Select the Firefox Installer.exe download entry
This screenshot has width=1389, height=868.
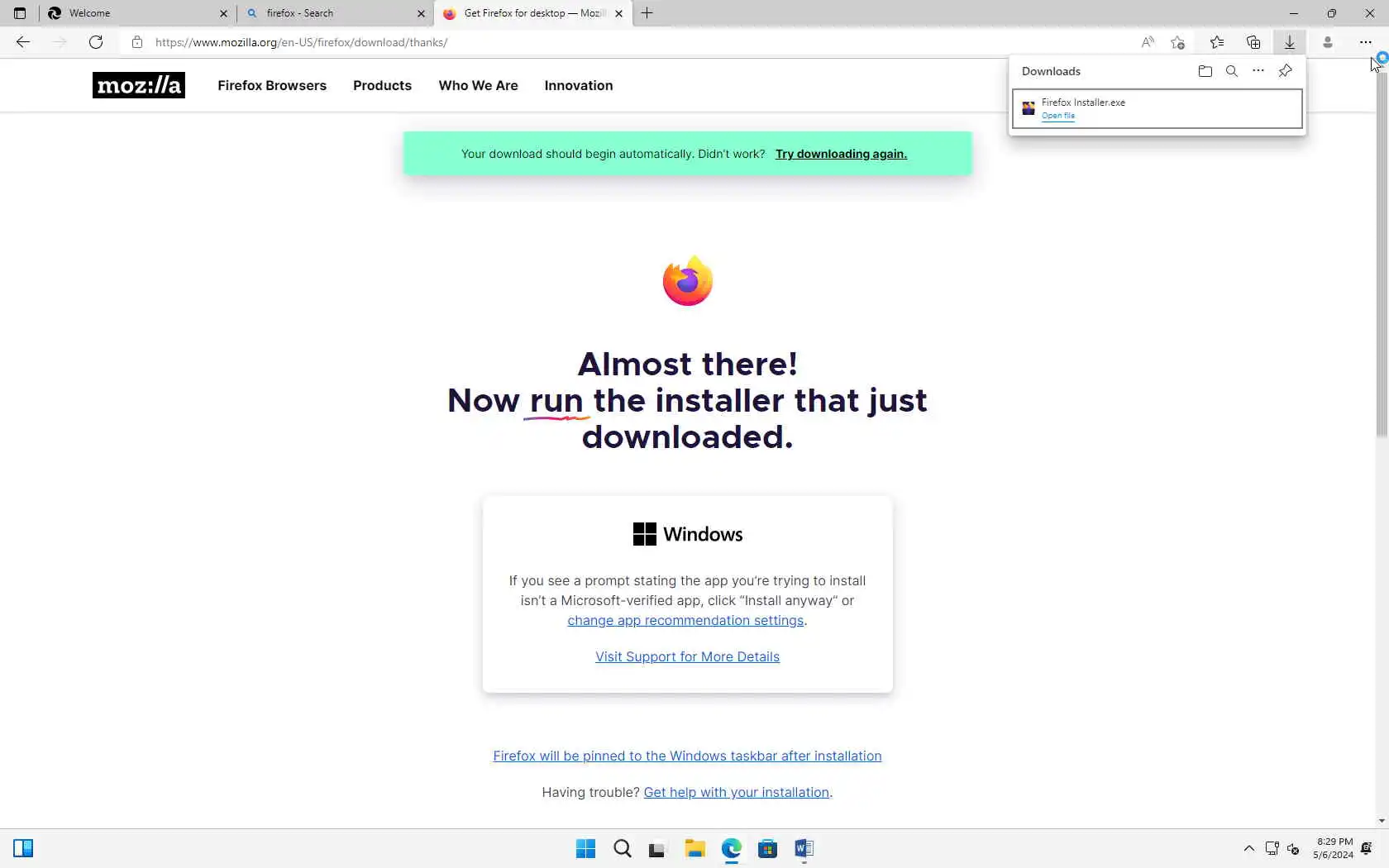pos(1157,108)
